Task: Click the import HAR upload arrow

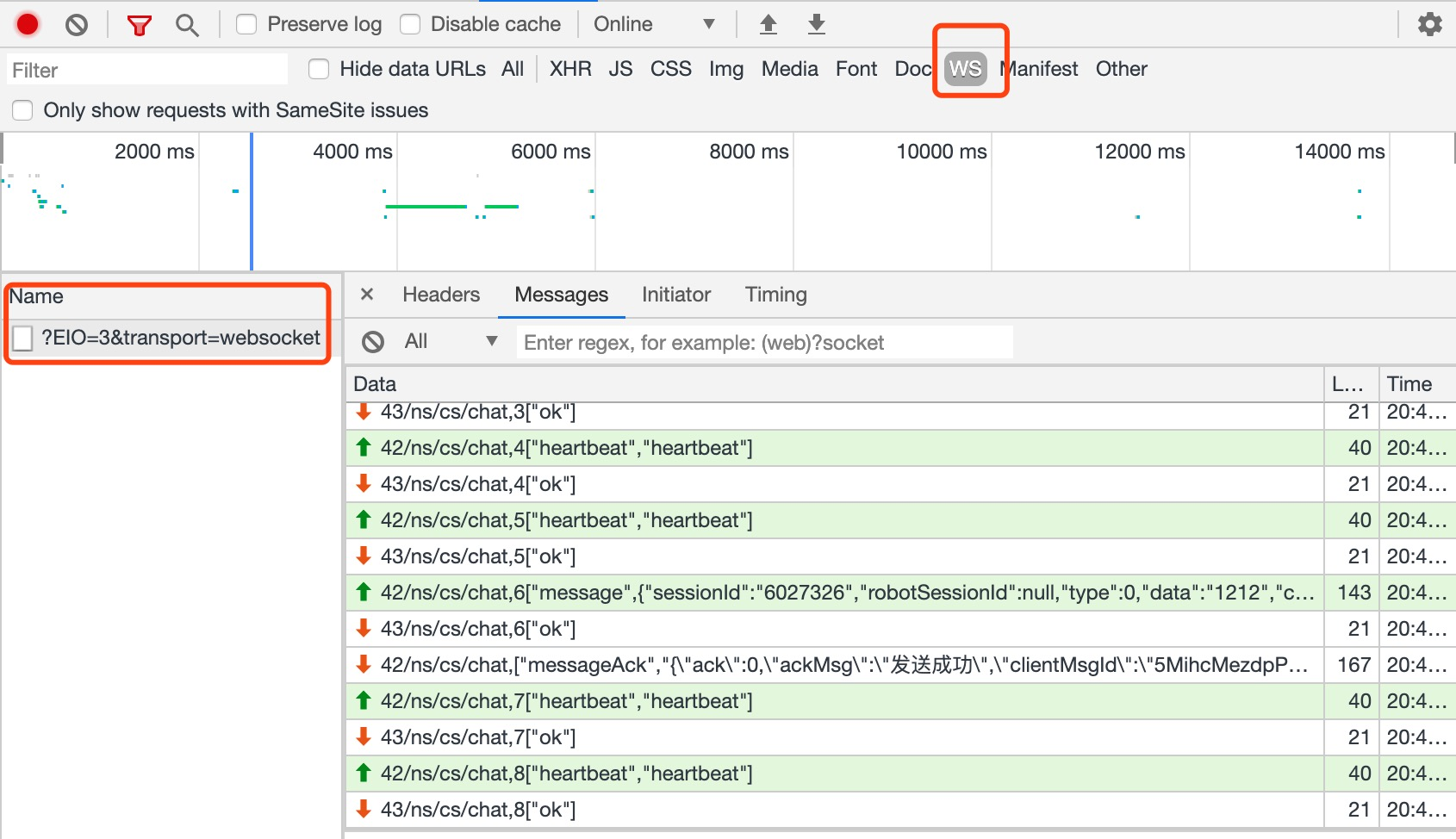Action: tap(768, 24)
